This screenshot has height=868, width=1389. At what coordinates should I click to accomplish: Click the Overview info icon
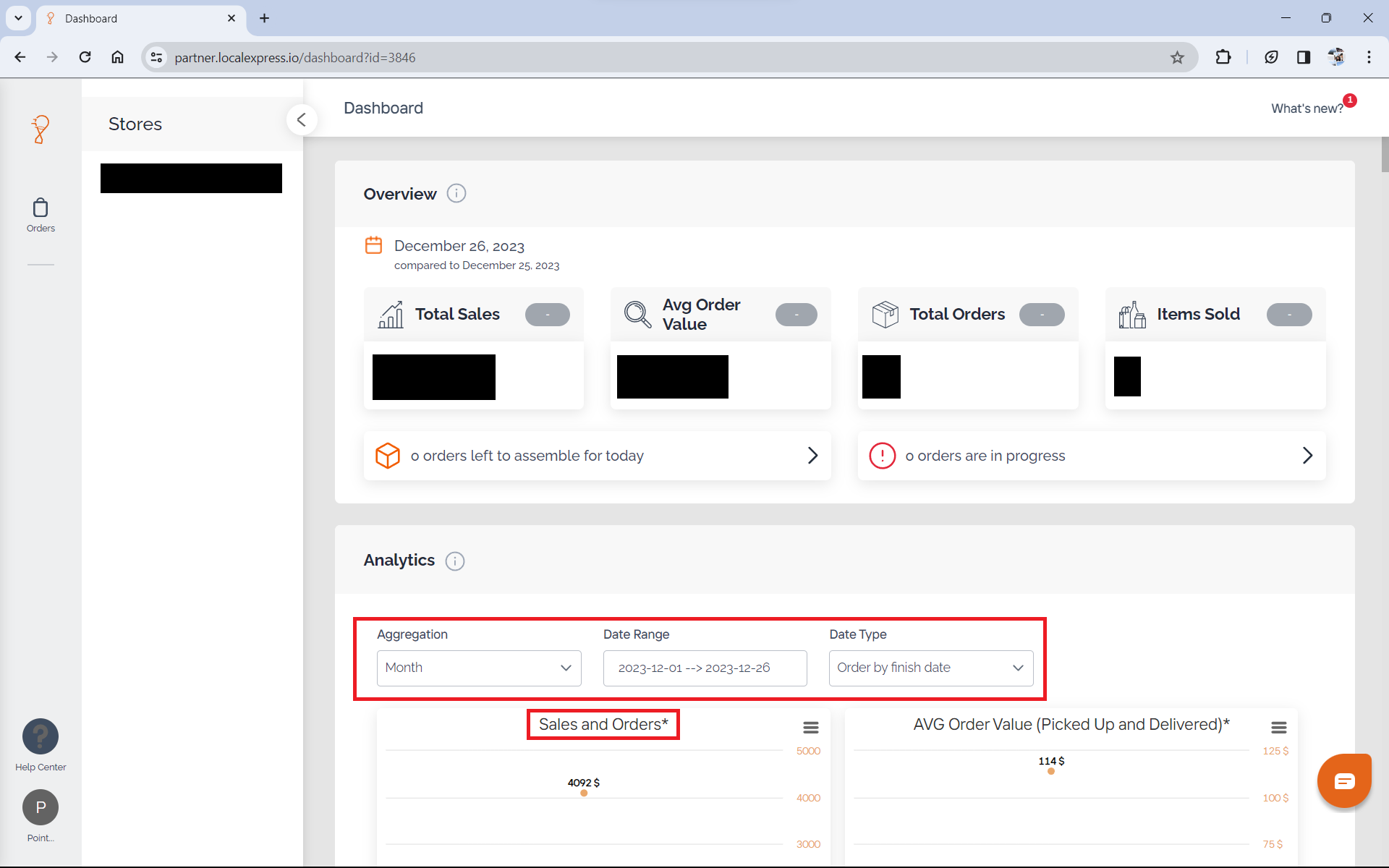(456, 194)
